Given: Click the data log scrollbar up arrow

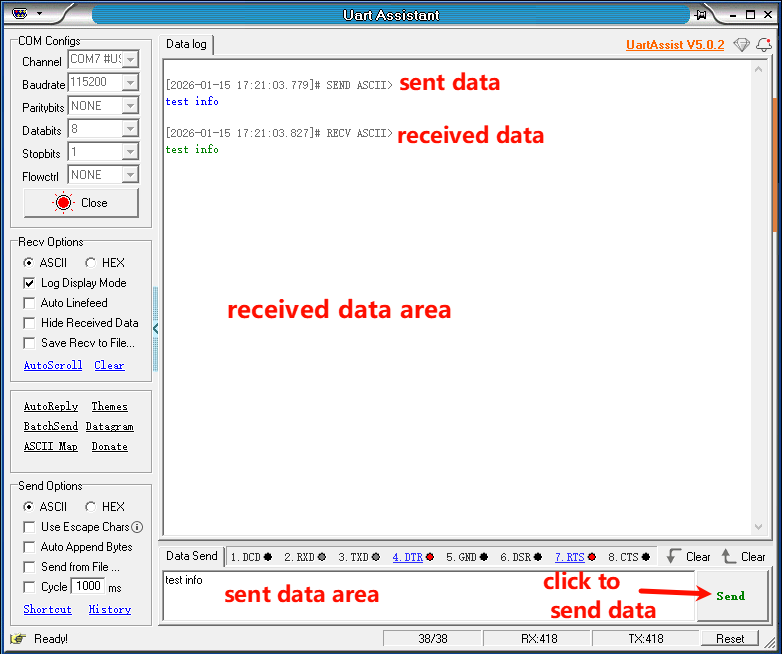Looking at the screenshot, I should click(759, 70).
